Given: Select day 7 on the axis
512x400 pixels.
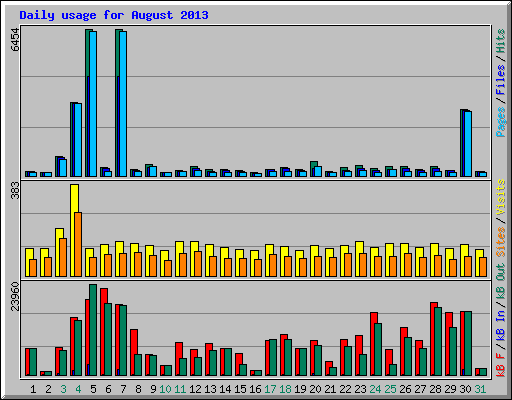Looking at the screenshot, I should [123, 389].
